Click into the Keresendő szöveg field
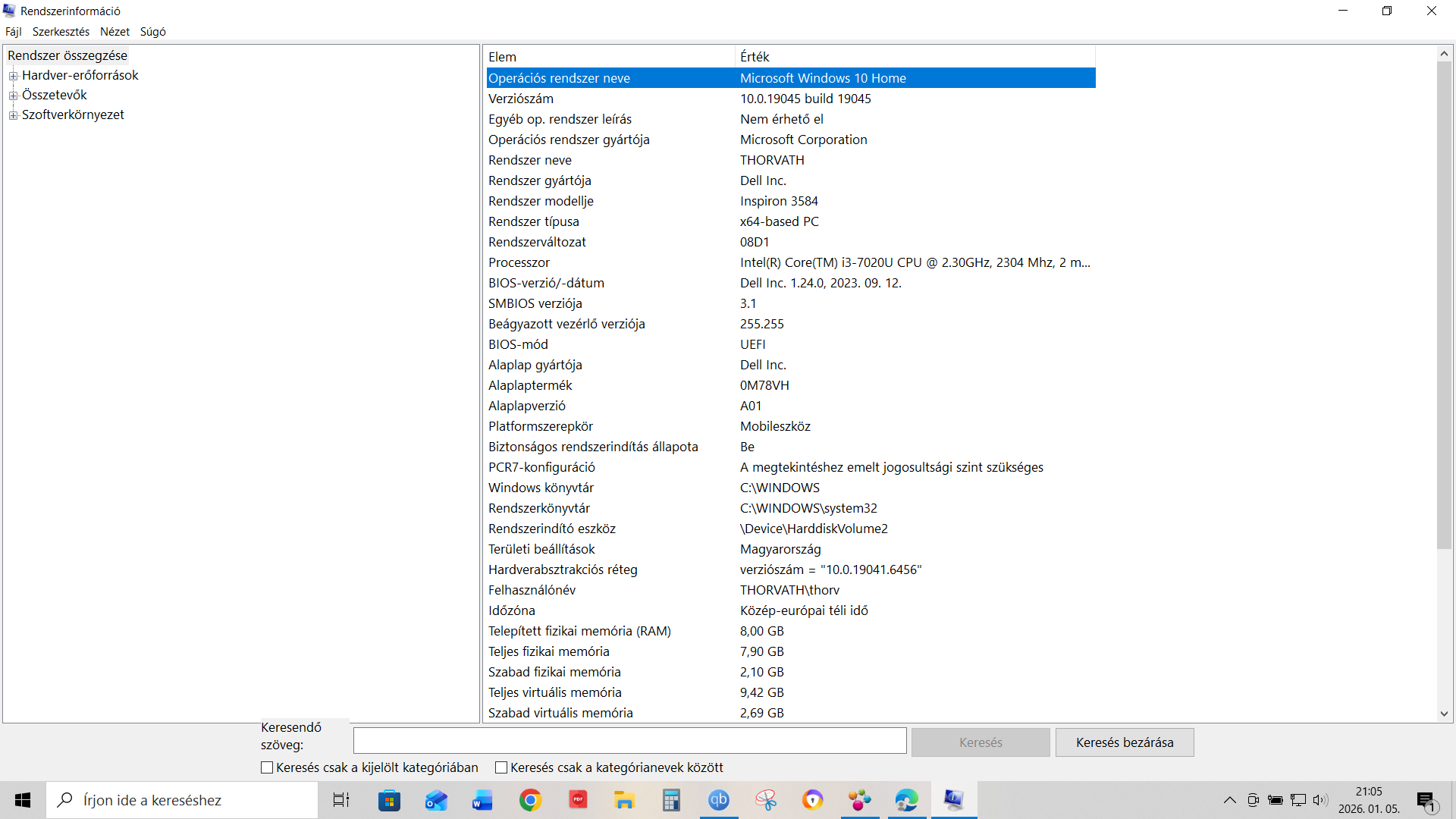 [x=629, y=741]
